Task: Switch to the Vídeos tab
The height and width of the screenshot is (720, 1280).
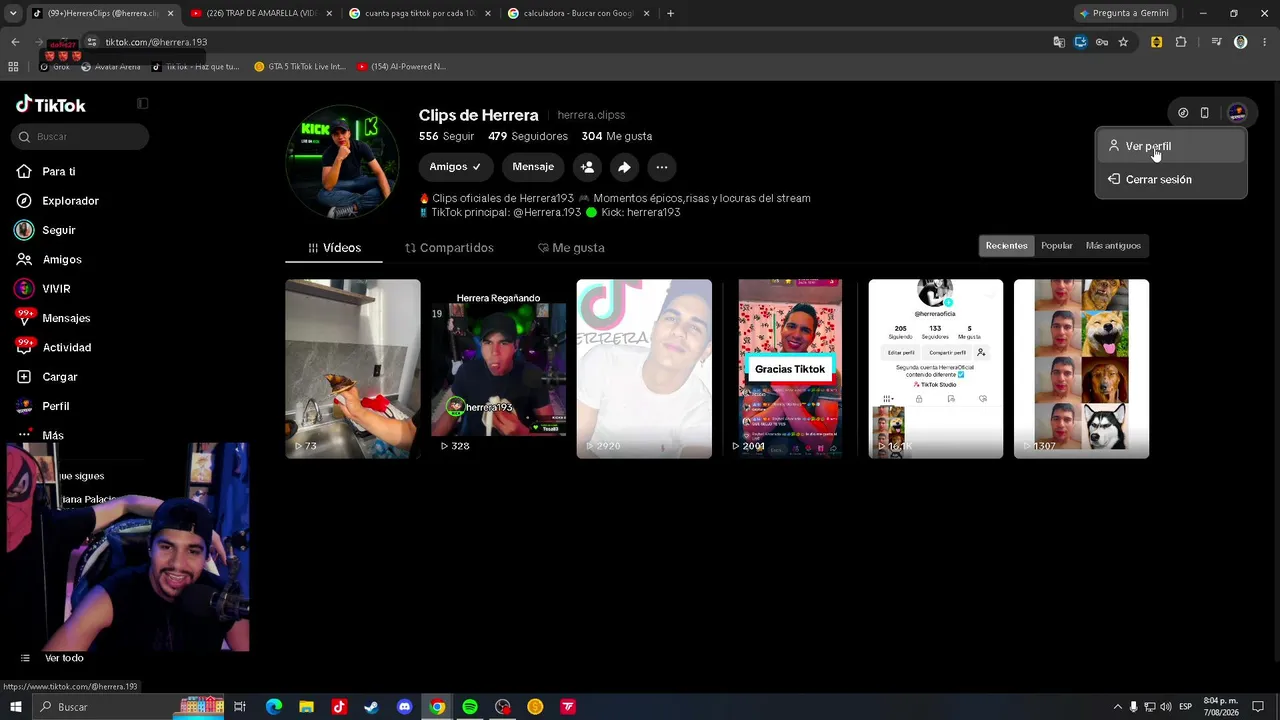Action: (x=334, y=248)
